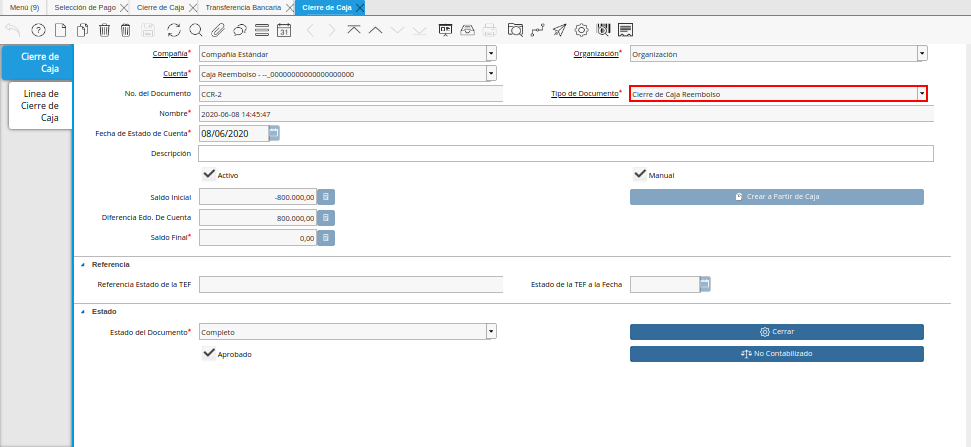Open calculator next to Saldo Inicial
This screenshot has width=971, height=447.
coord(326,197)
